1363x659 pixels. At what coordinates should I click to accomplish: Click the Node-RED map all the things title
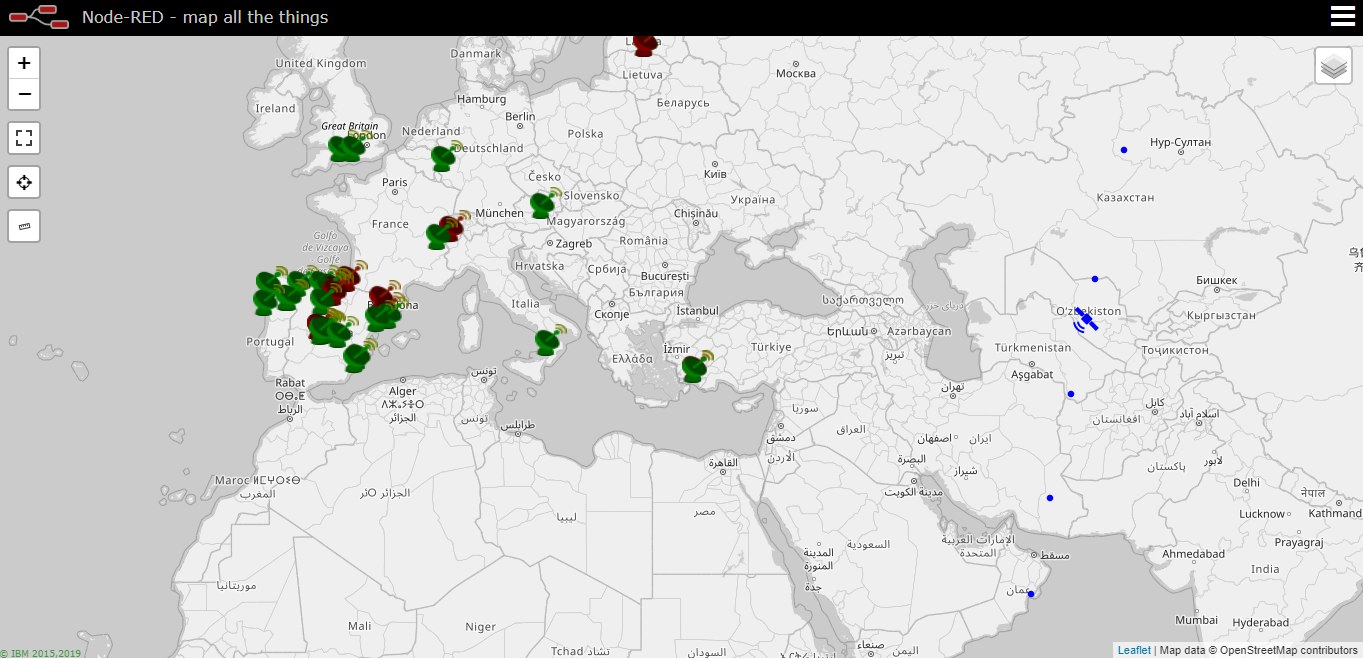[205, 17]
